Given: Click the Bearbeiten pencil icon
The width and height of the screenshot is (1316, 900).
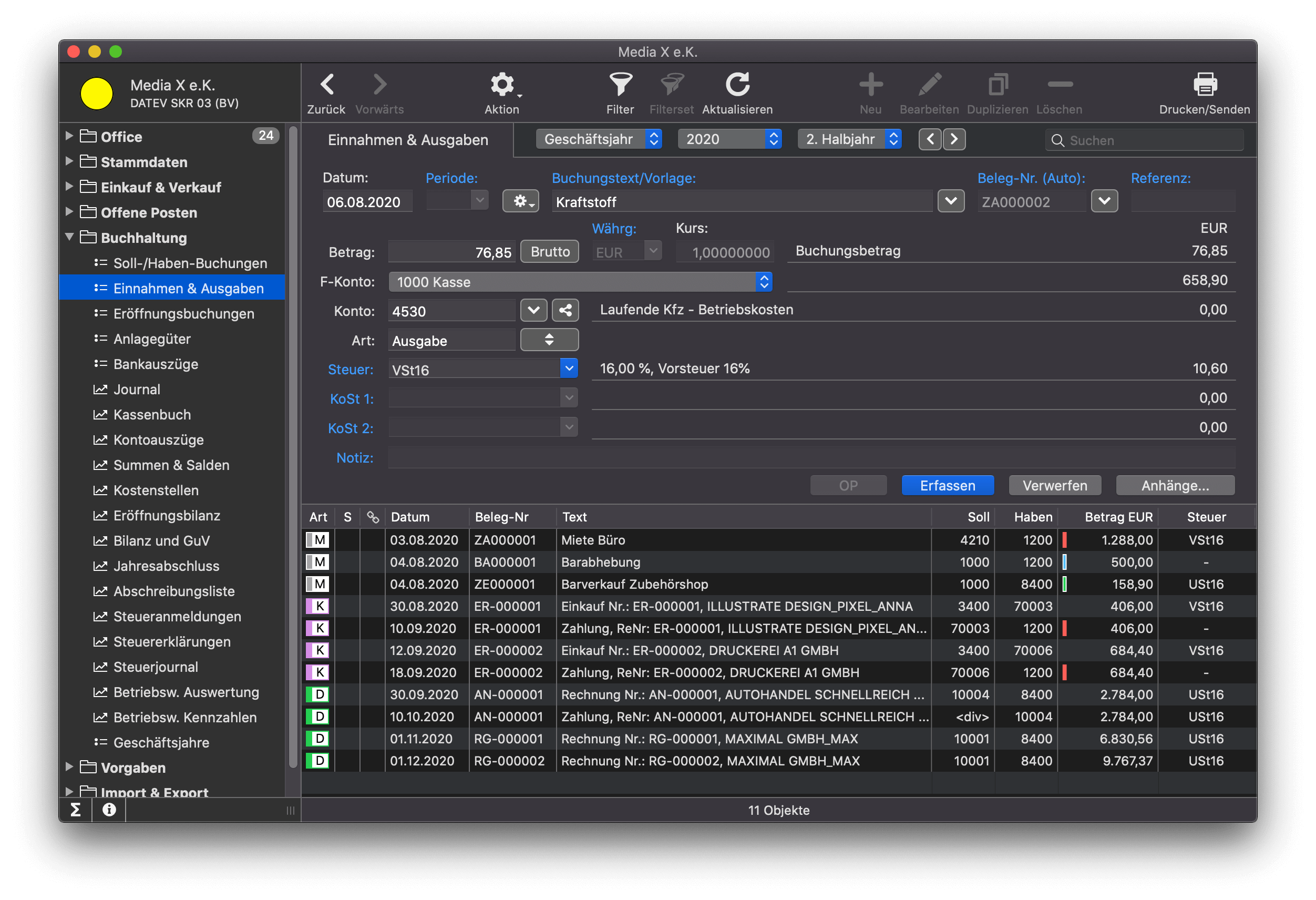Looking at the screenshot, I should [x=929, y=85].
